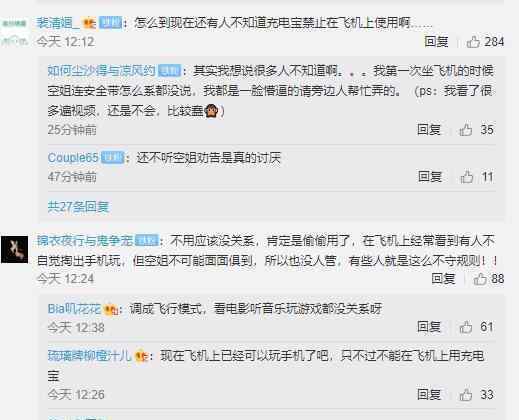Like Bia叽花花's reply about flight mode

(x=466, y=327)
